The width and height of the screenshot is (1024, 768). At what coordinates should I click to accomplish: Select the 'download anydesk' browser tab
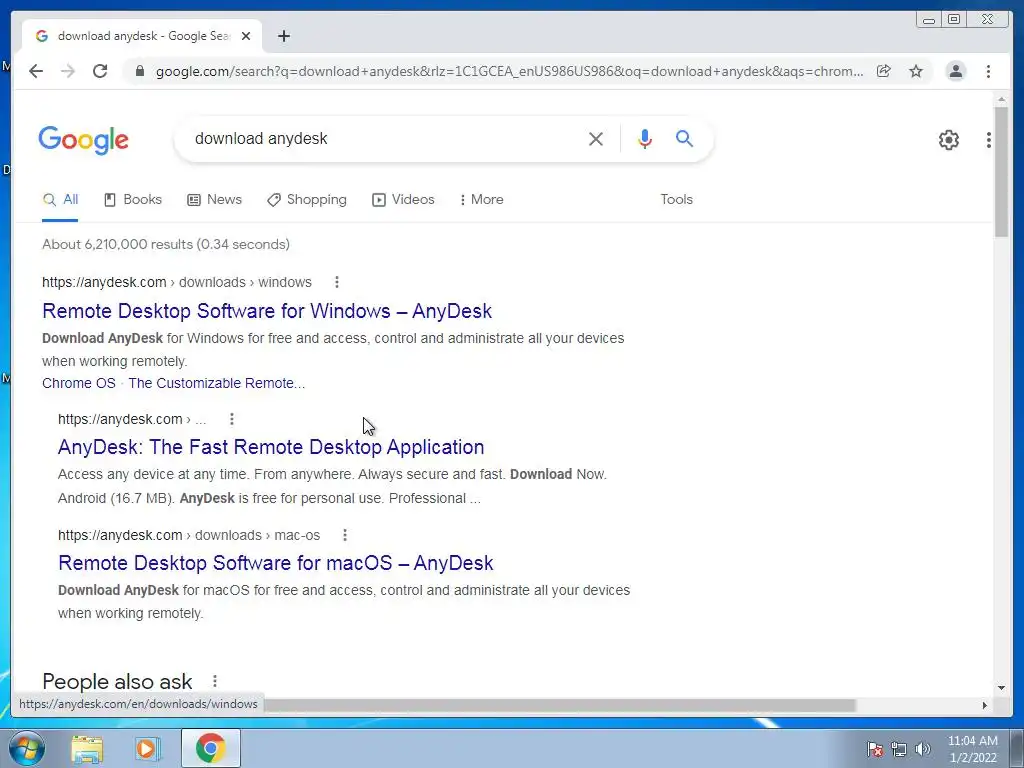[x=142, y=36]
